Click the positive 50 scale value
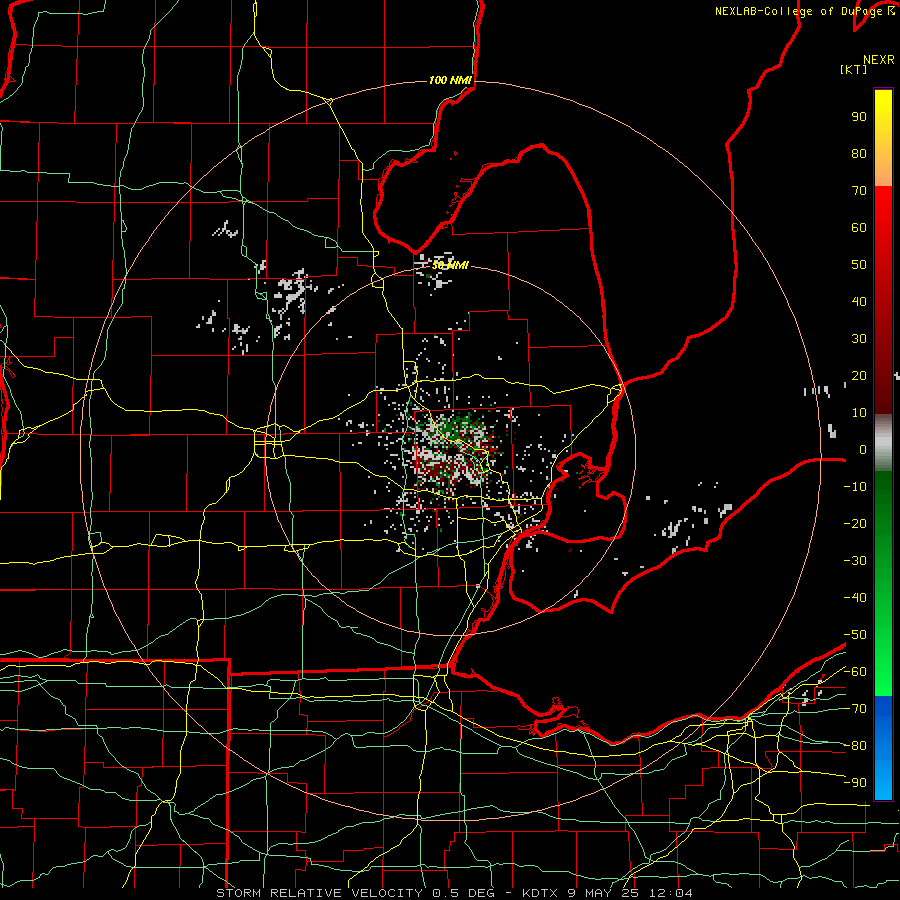The width and height of the screenshot is (900, 900). pyautogui.click(x=859, y=265)
